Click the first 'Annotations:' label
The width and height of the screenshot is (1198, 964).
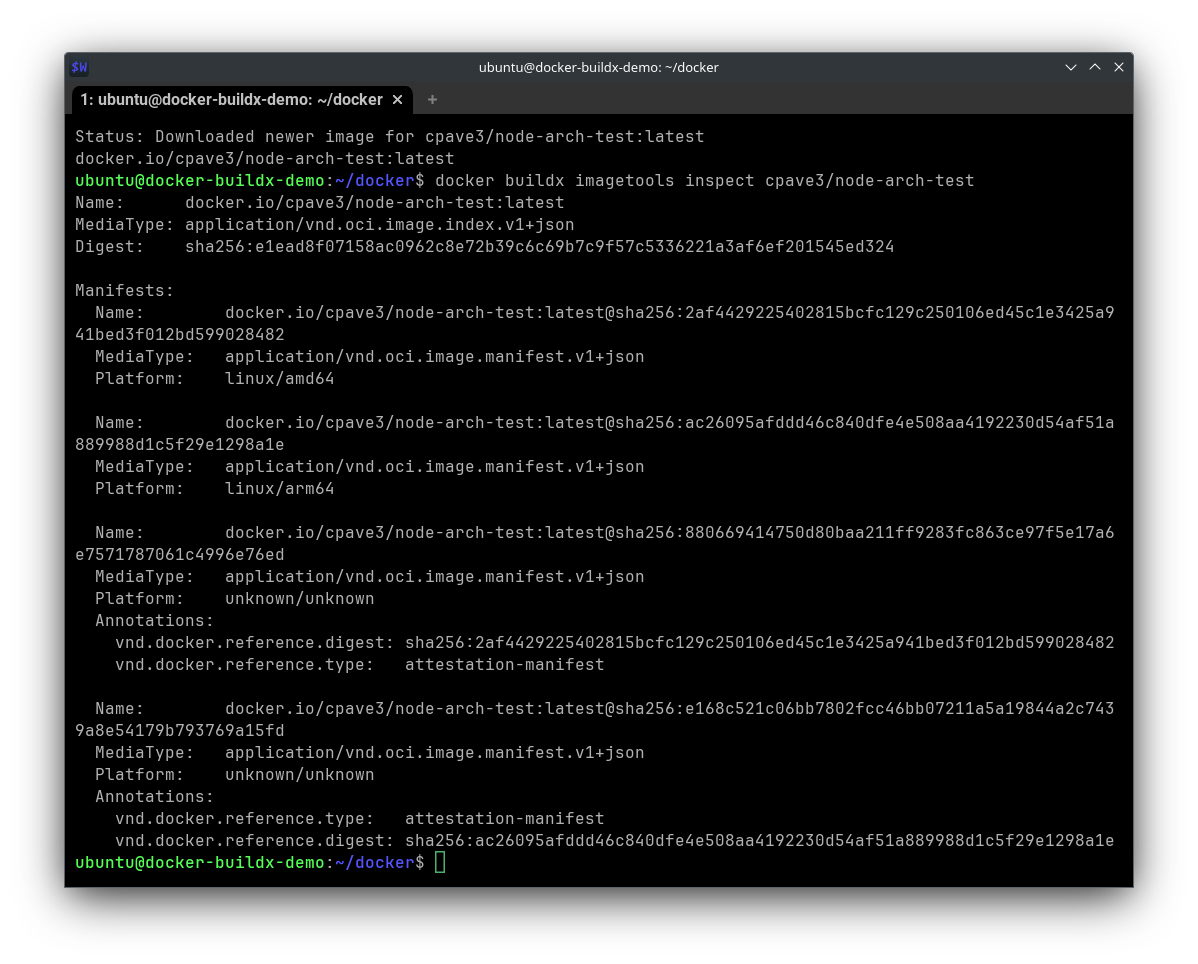[154, 620]
